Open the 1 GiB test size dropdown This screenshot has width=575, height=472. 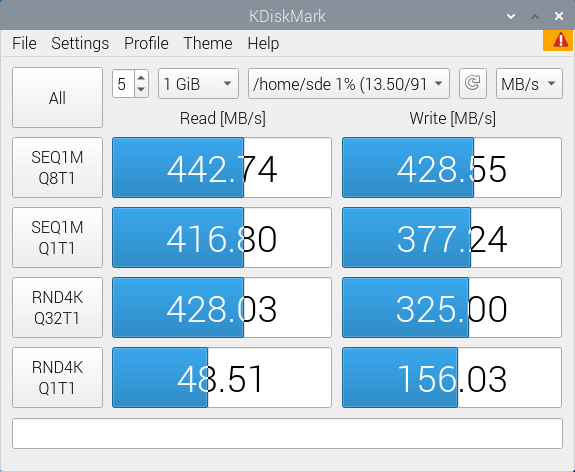[x=198, y=84]
